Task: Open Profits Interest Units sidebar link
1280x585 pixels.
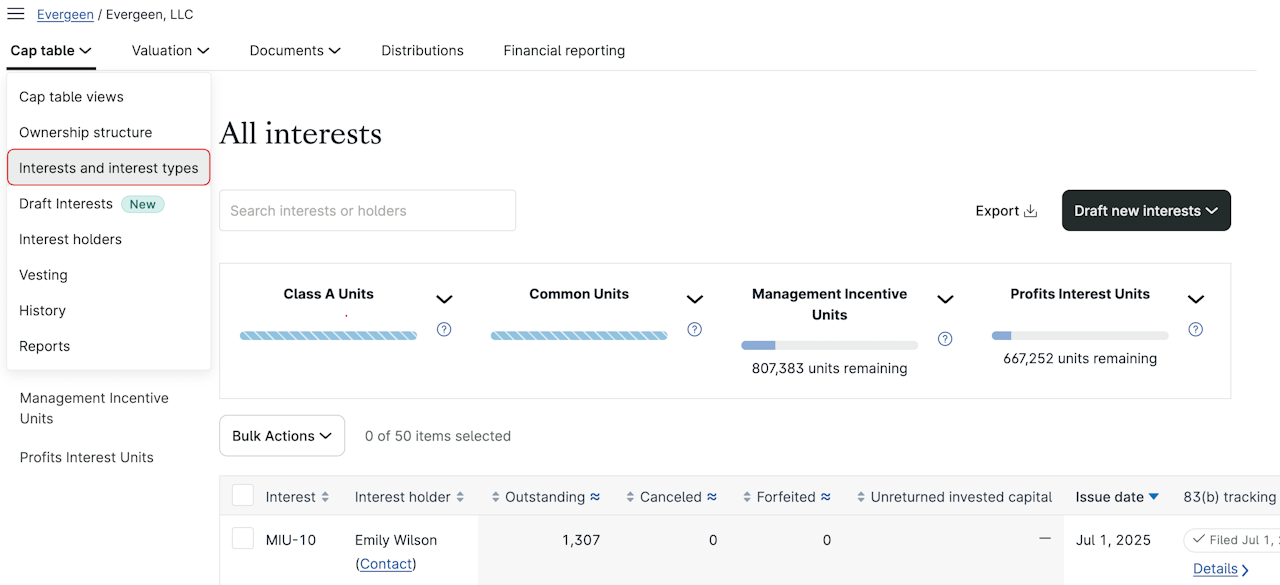Action: (x=87, y=457)
